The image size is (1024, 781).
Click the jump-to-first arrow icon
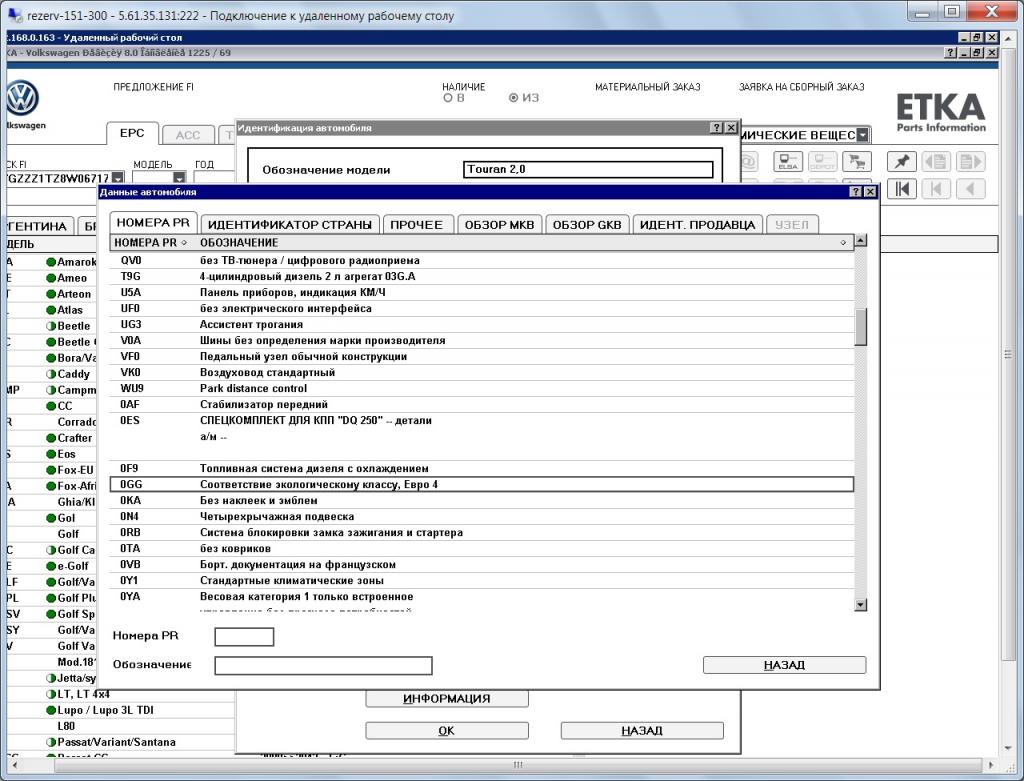point(901,189)
